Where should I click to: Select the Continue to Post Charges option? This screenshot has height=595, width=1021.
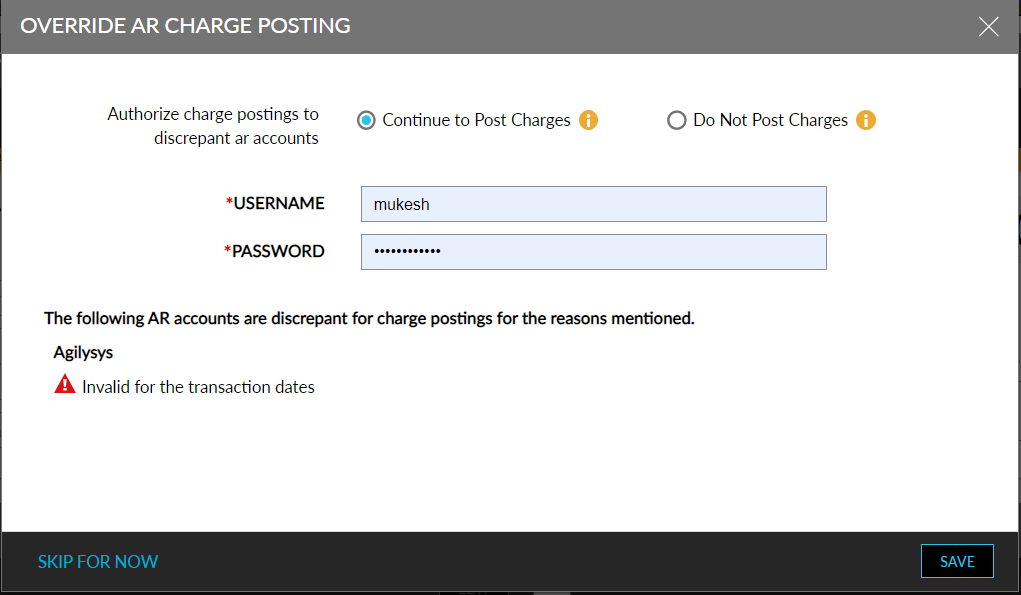(x=365, y=119)
